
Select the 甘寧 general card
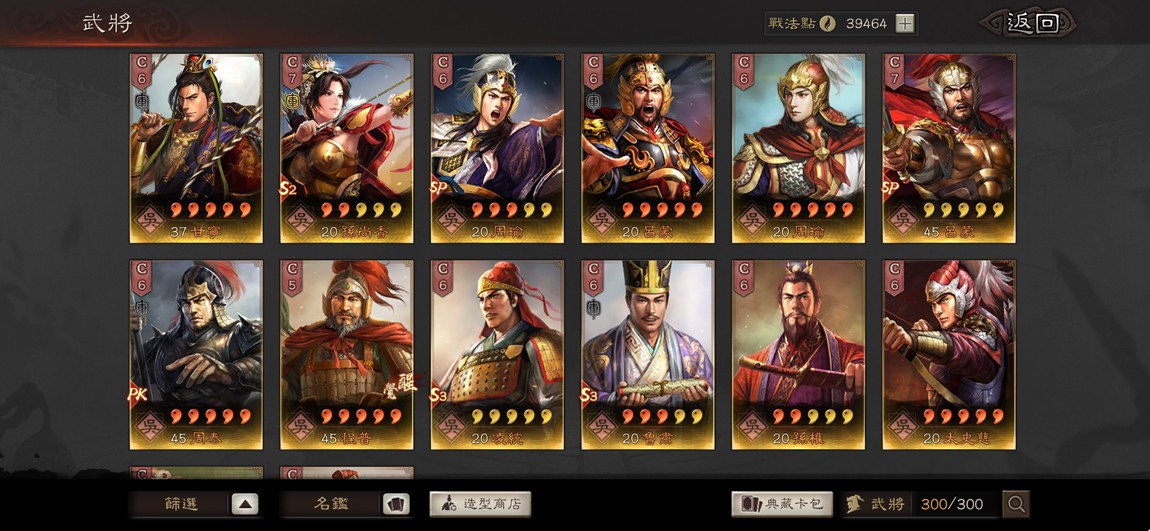[x=196, y=147]
